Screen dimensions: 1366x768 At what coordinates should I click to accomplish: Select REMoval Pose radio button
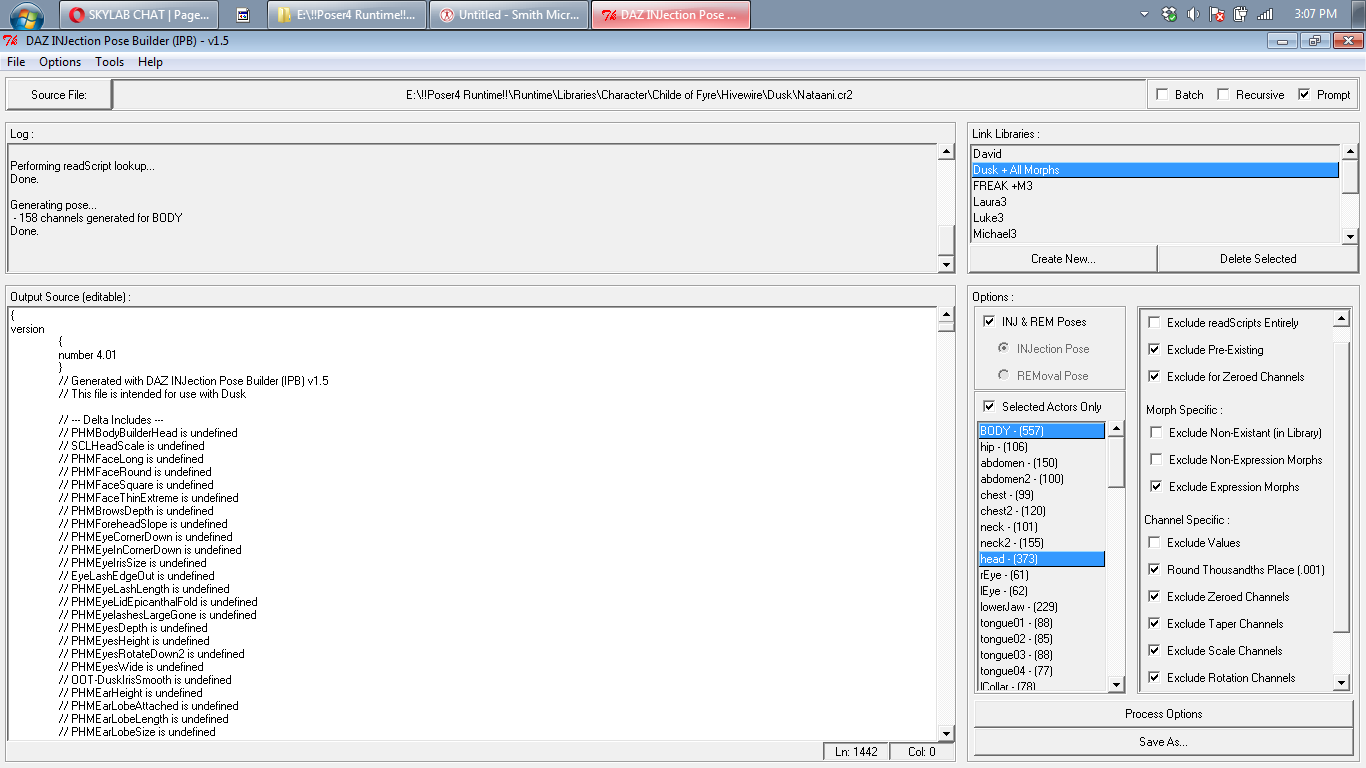tap(1004, 375)
